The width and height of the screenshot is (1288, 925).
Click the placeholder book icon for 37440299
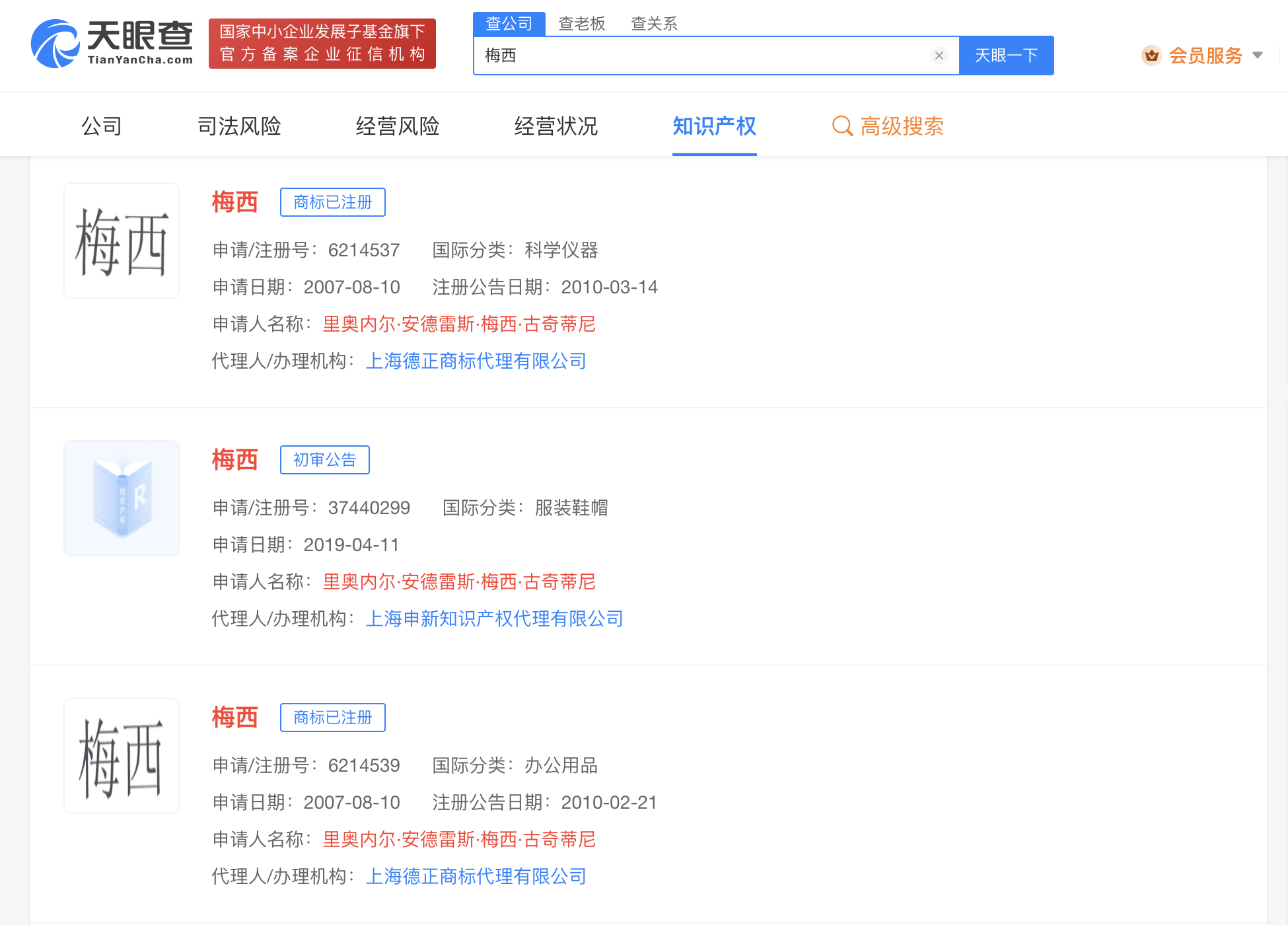122,498
